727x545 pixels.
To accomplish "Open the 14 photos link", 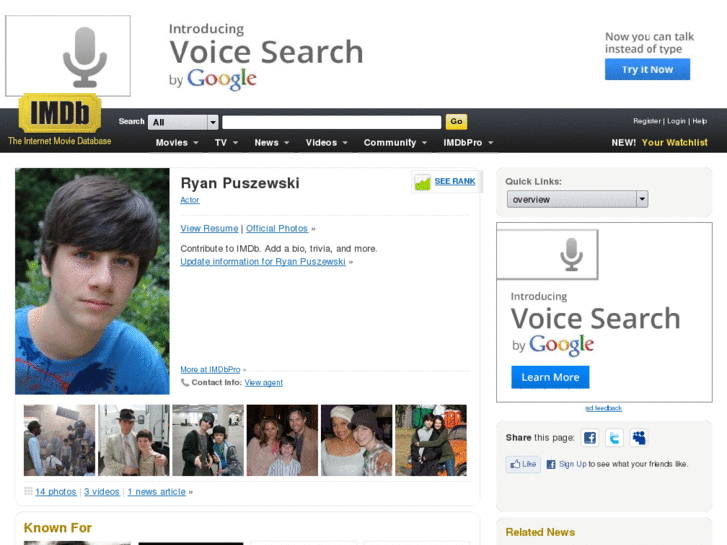I will (x=56, y=492).
